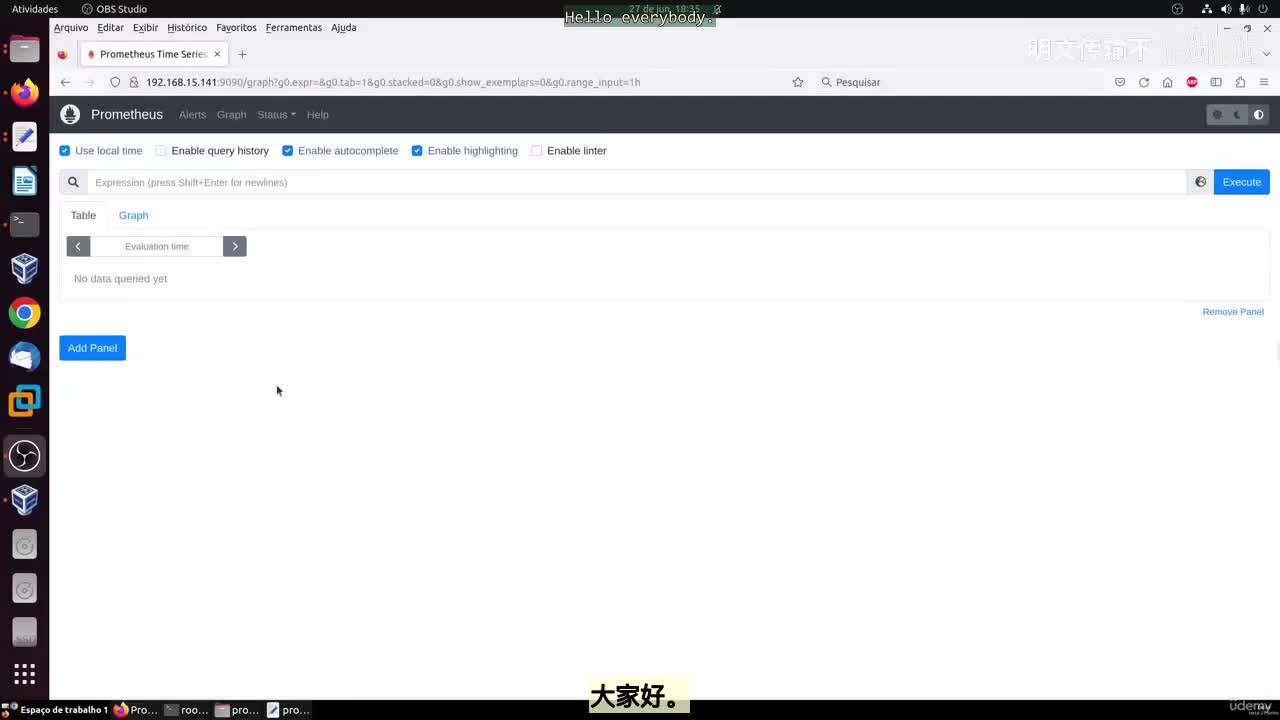Viewport: 1280px width, 720px height.
Task: Open the Firefox Arquivo menu
Action: (x=71, y=28)
